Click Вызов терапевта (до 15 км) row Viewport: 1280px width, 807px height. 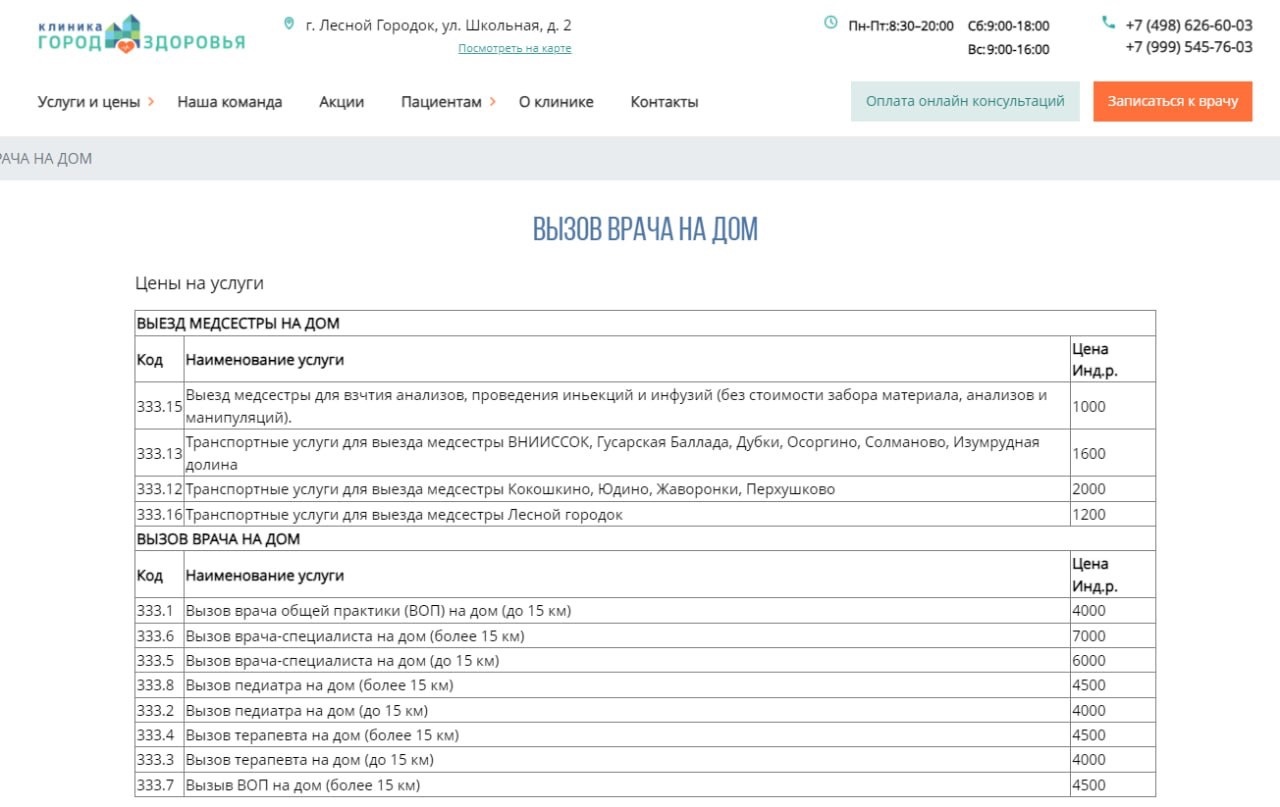pos(645,759)
